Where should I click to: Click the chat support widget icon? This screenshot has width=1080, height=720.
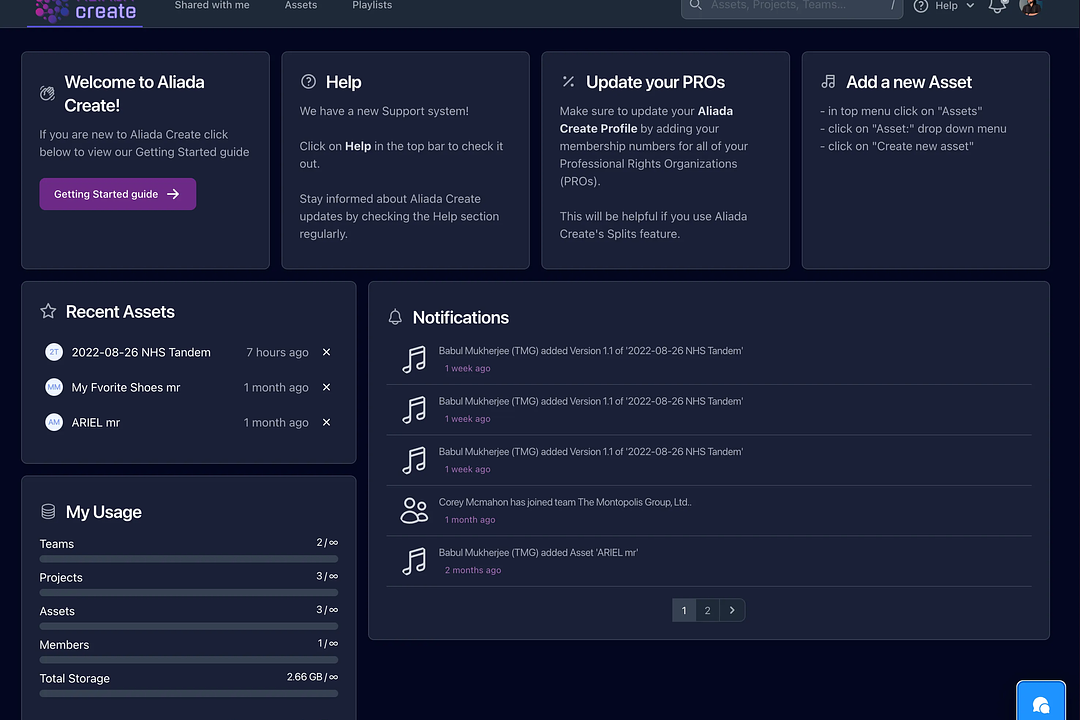click(1040, 703)
